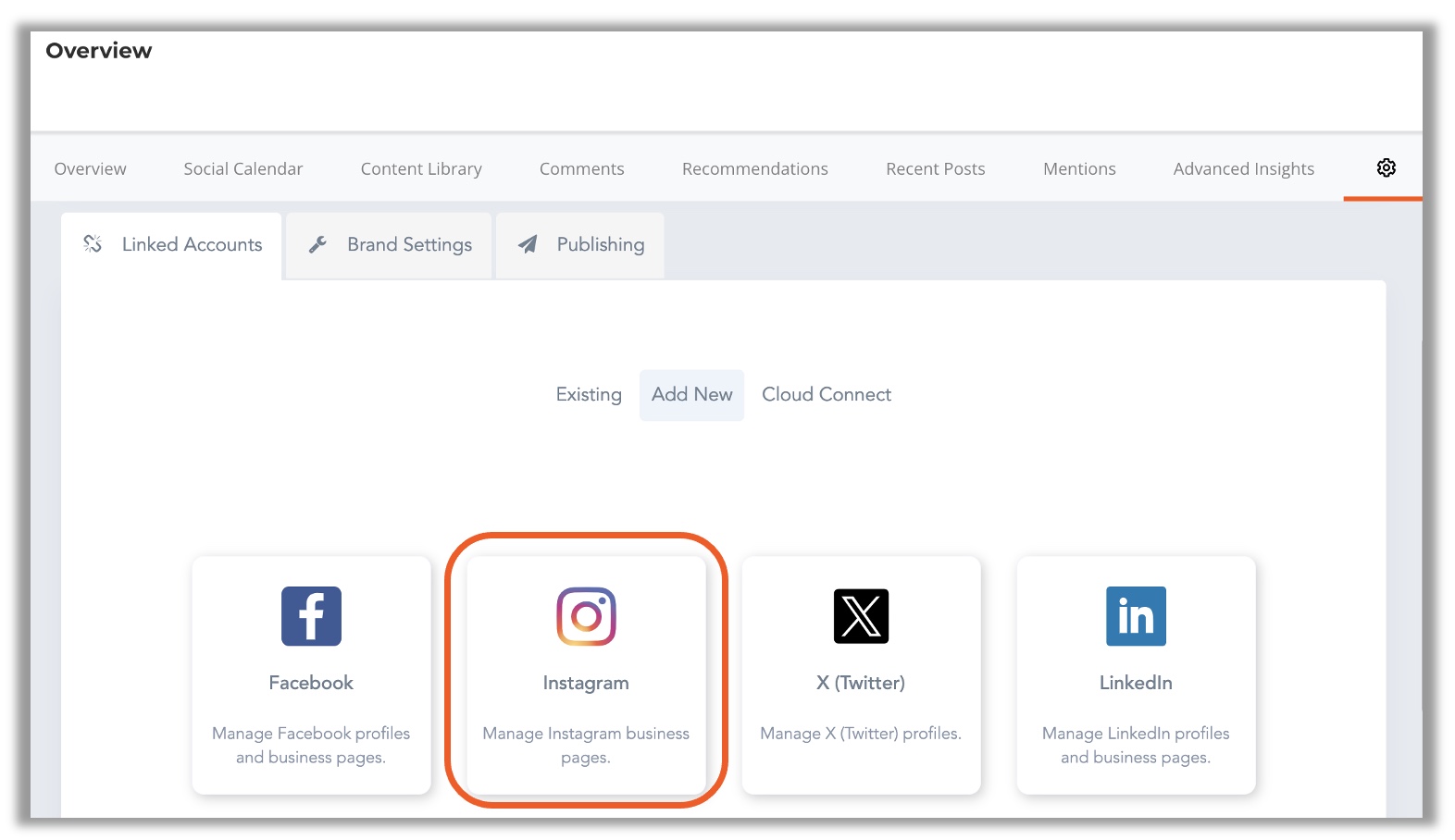
Task: Click the Linked Accounts chain icon
Action: pos(93,243)
